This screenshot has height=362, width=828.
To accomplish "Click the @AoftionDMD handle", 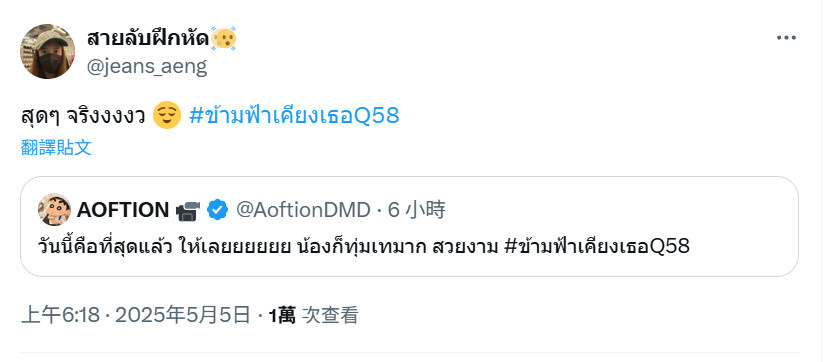I will coord(303,210).
